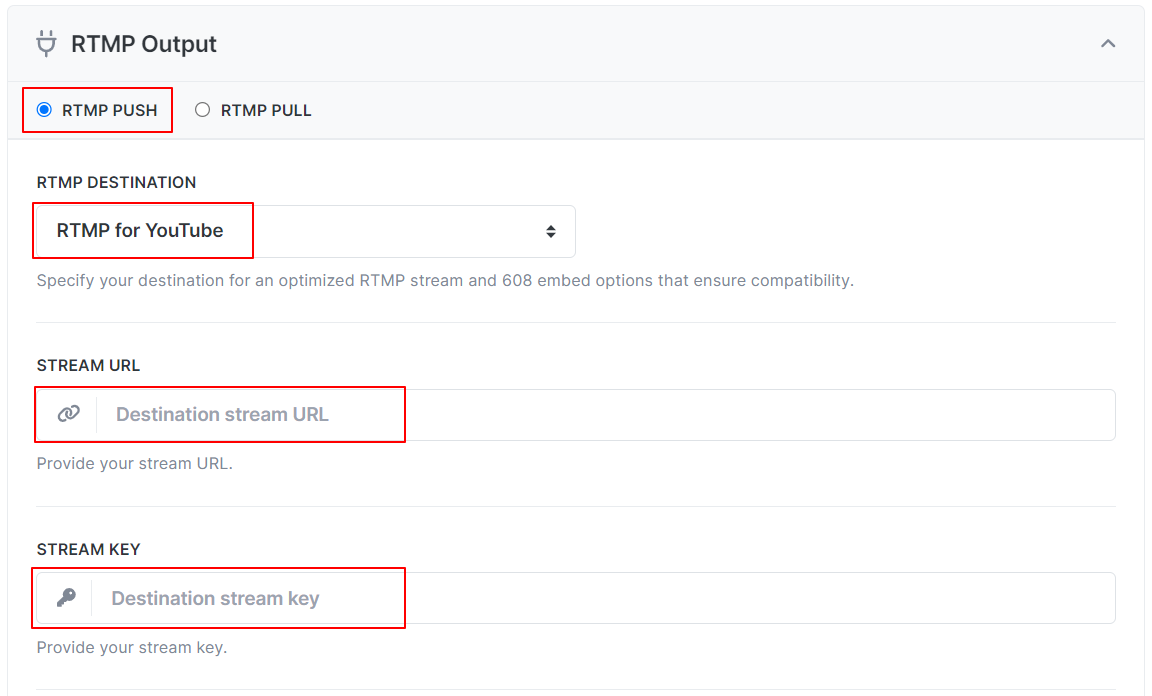Image resolution: width=1152 pixels, height=696 pixels.
Task: Click the RTMP for YouTube selected option
Action: [140, 231]
